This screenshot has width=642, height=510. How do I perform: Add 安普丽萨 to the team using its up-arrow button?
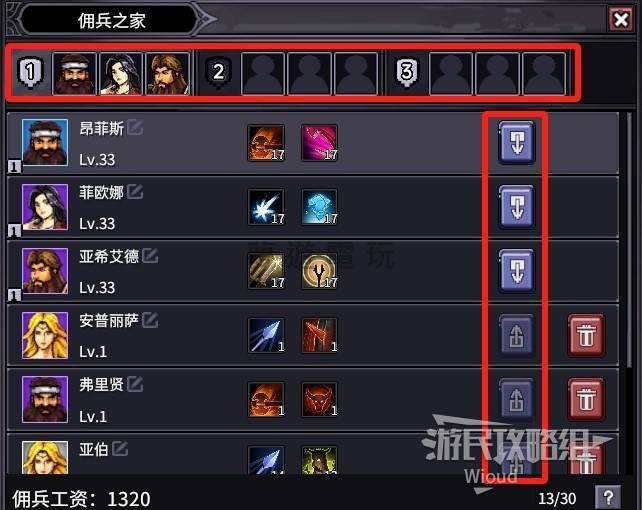pos(516,335)
